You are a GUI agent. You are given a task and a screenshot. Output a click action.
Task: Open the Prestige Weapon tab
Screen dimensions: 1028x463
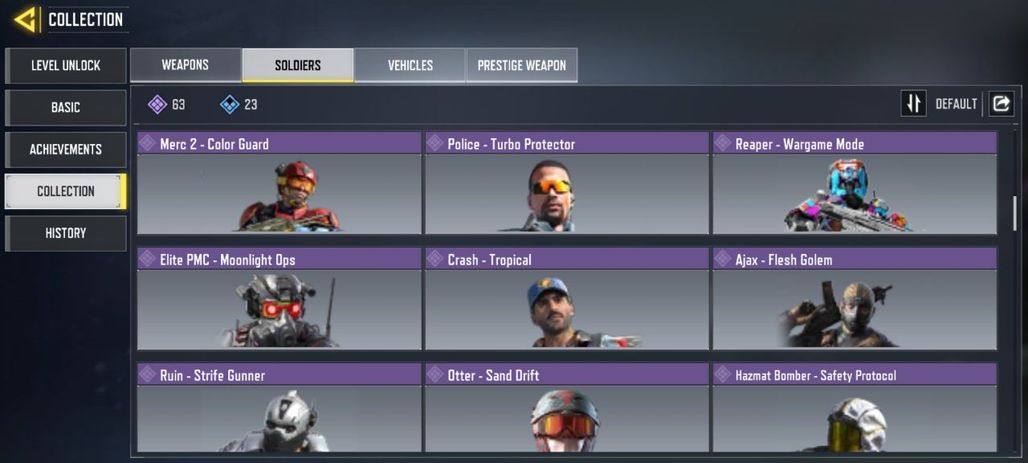522,65
